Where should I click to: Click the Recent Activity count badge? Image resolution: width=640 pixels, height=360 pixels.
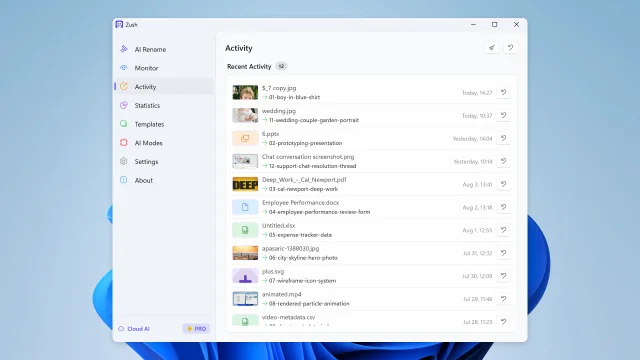click(x=281, y=66)
